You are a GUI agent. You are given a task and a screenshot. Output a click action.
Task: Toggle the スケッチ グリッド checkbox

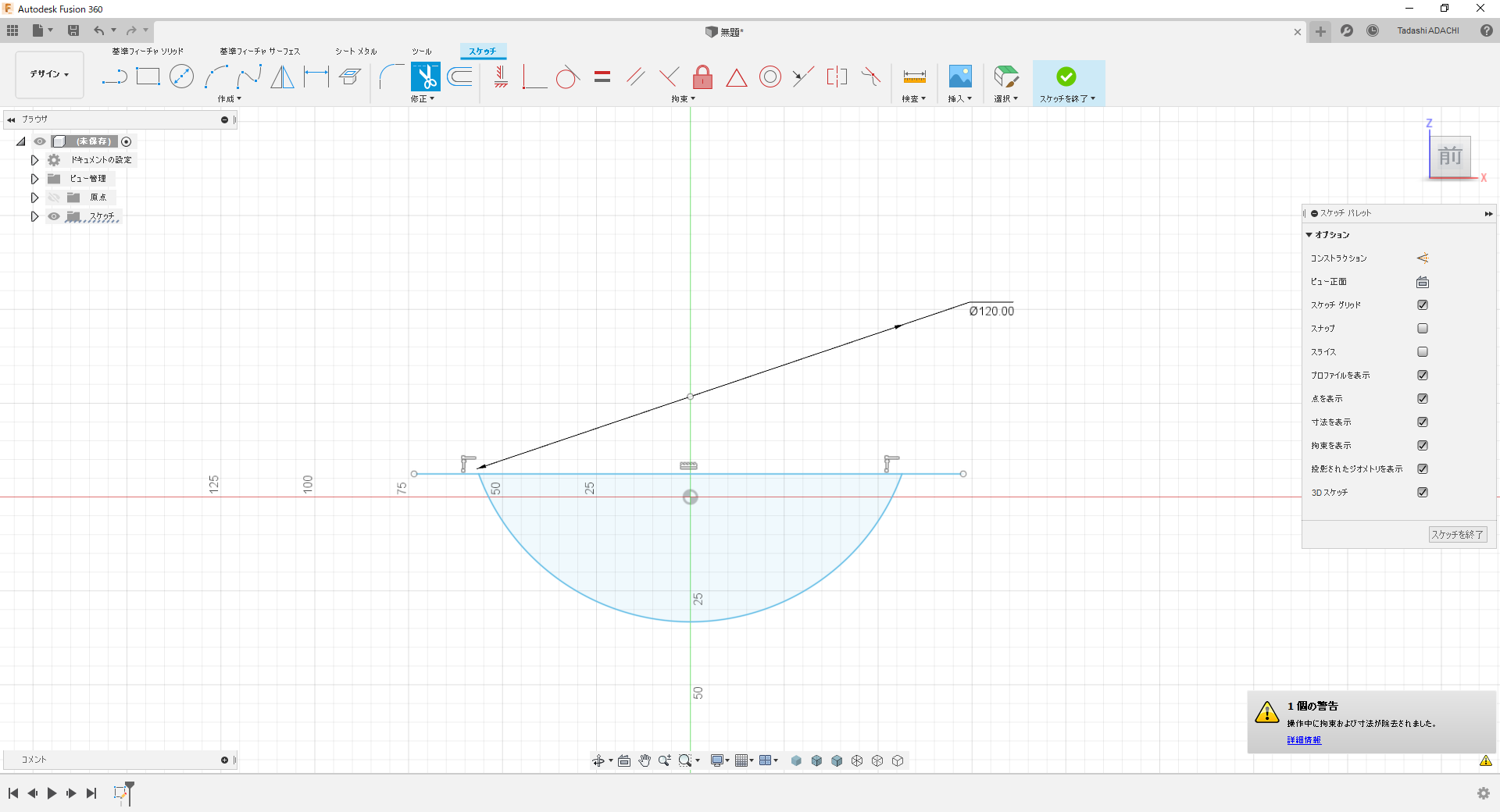(x=1423, y=305)
